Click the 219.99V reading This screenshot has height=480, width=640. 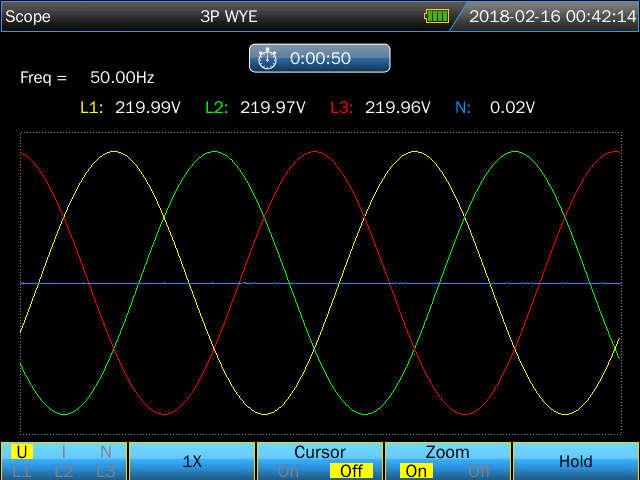[x=148, y=107]
